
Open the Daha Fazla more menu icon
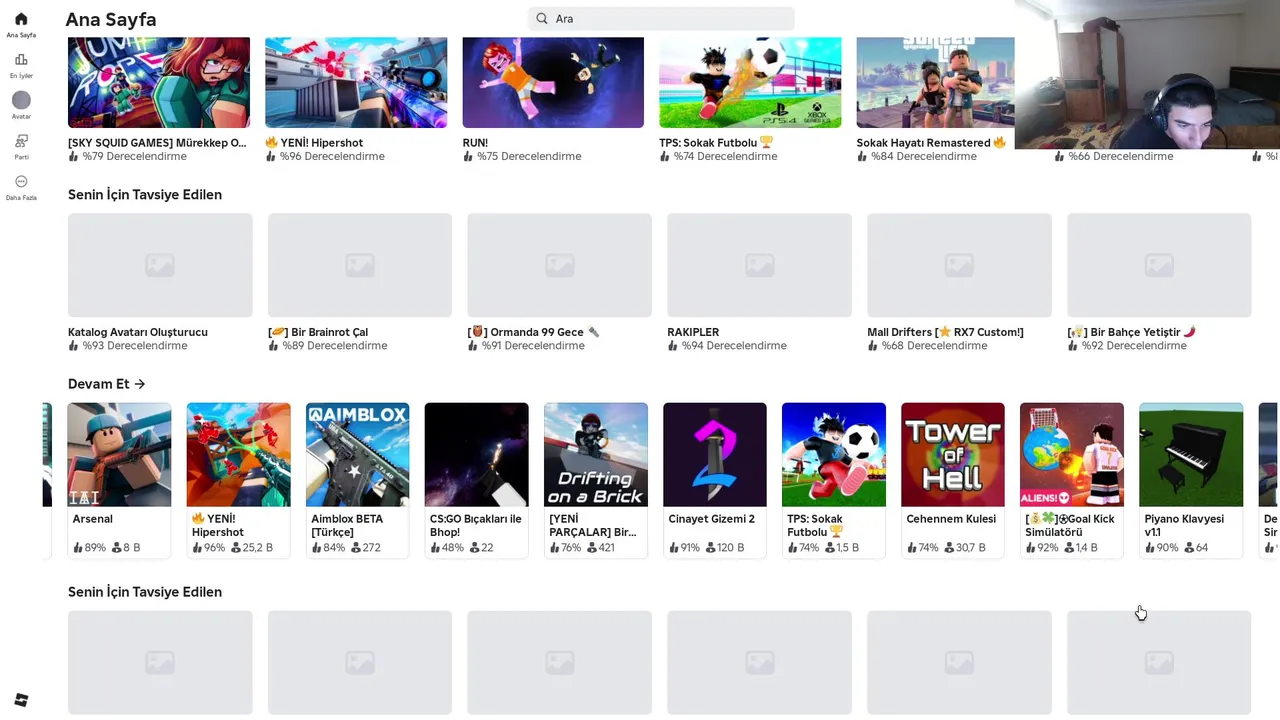click(21, 182)
